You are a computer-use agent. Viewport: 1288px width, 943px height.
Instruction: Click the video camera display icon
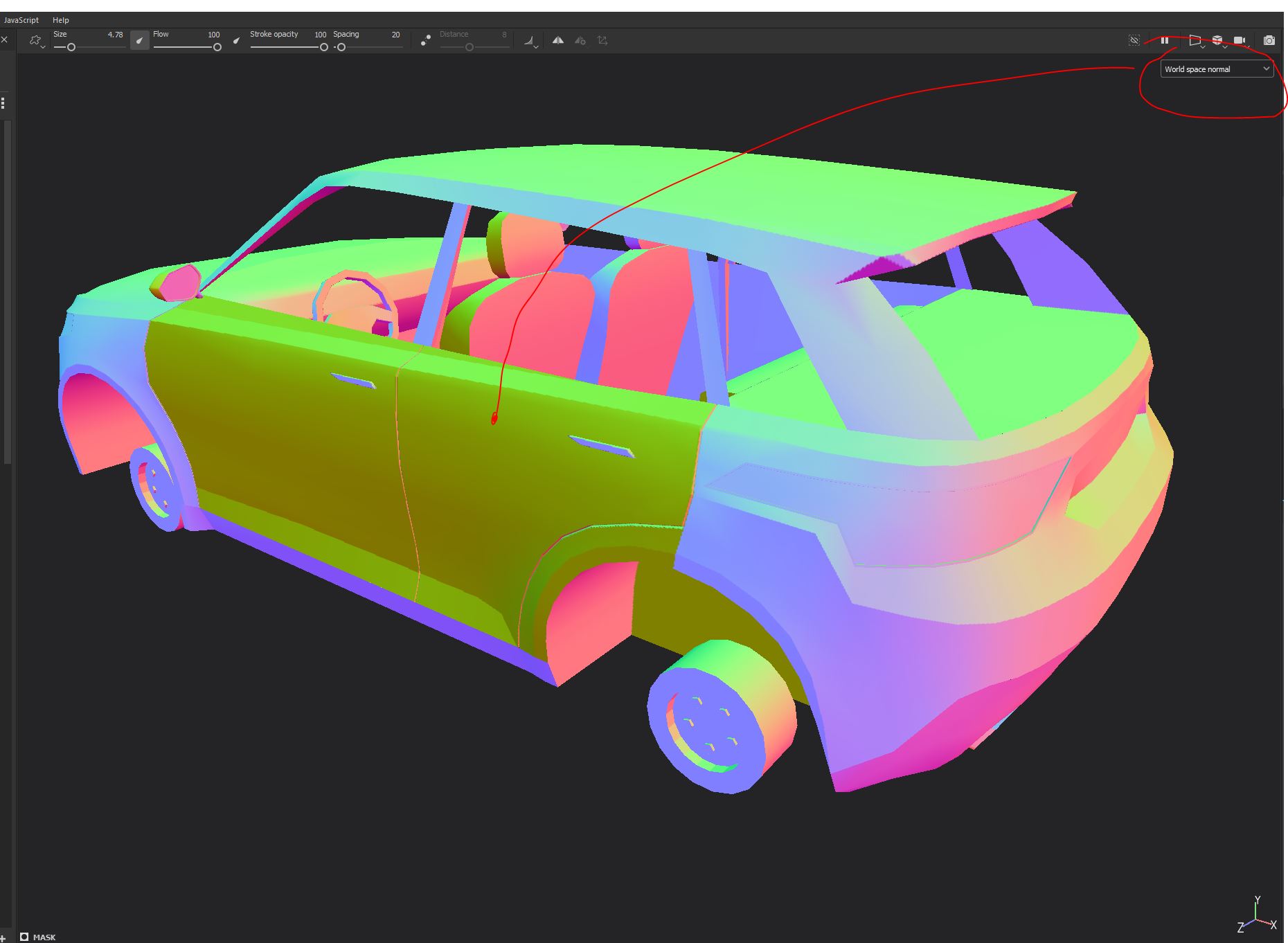click(x=1240, y=39)
